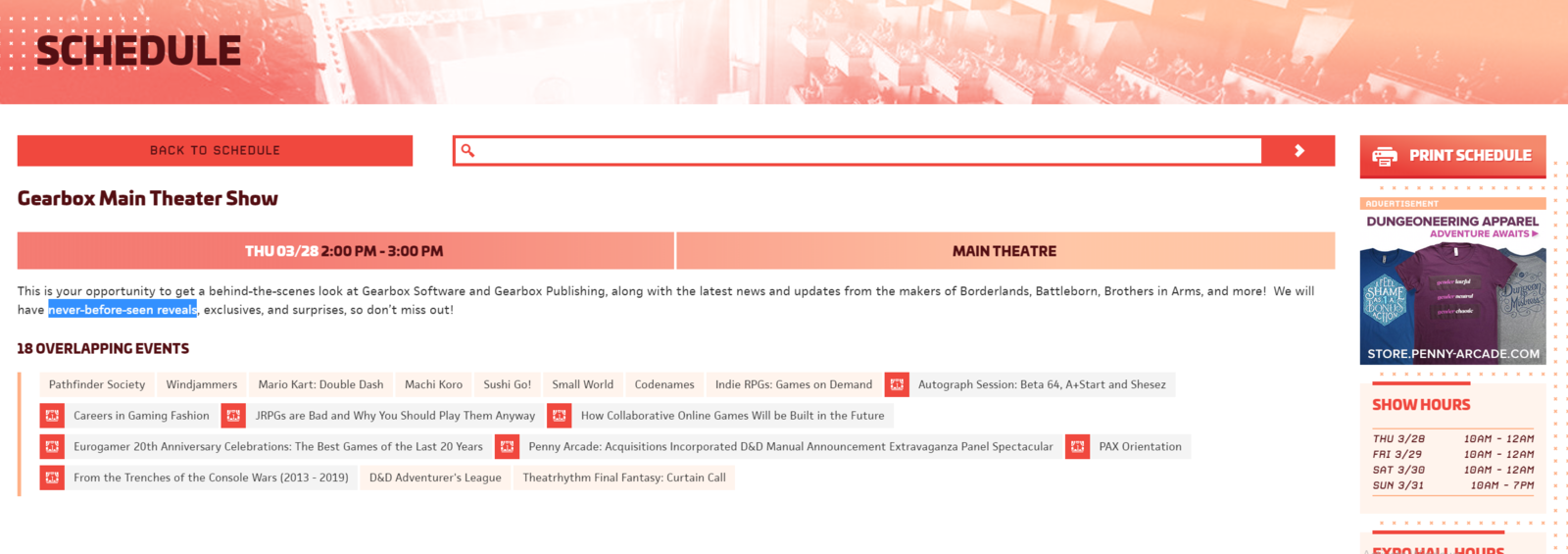This screenshot has width=1568, height=554.
Task: Click the Dungeoneering Apparel advertisement image
Action: (1452, 287)
